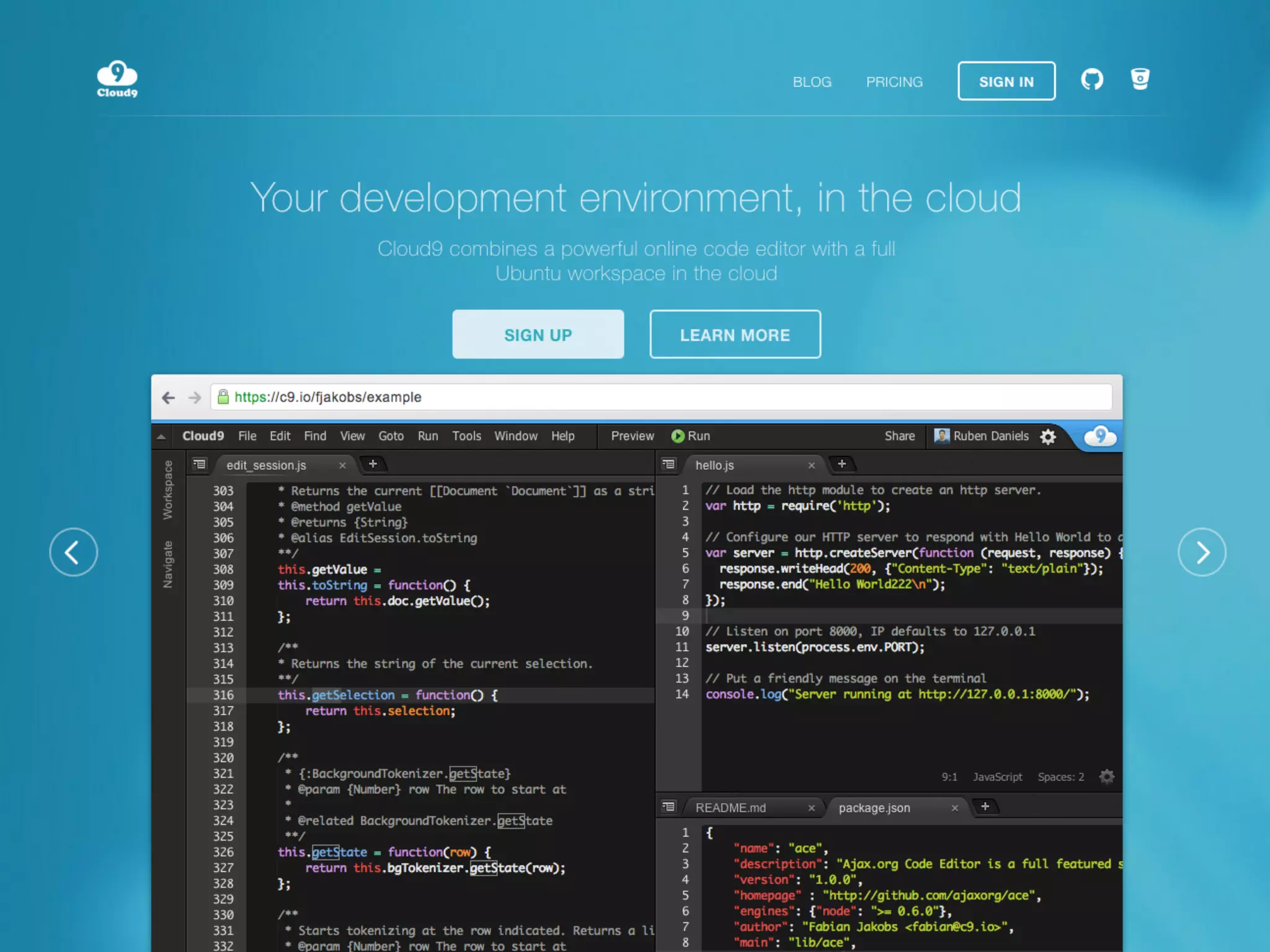The height and width of the screenshot is (952, 1270).
Task: Open editor status bar settings gear
Action: tap(1107, 777)
